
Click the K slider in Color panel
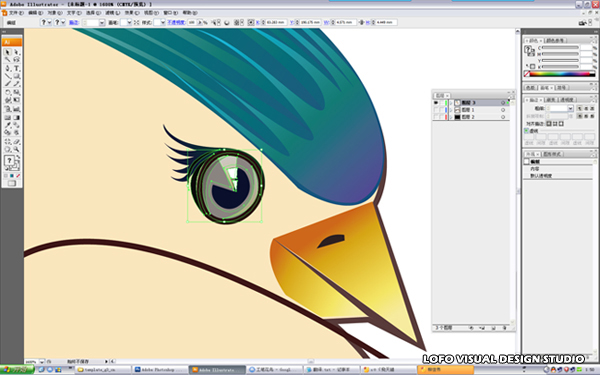(560, 67)
